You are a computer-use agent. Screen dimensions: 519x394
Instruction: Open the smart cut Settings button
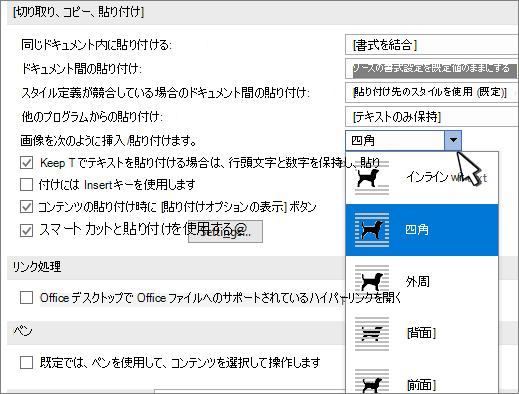225,232
